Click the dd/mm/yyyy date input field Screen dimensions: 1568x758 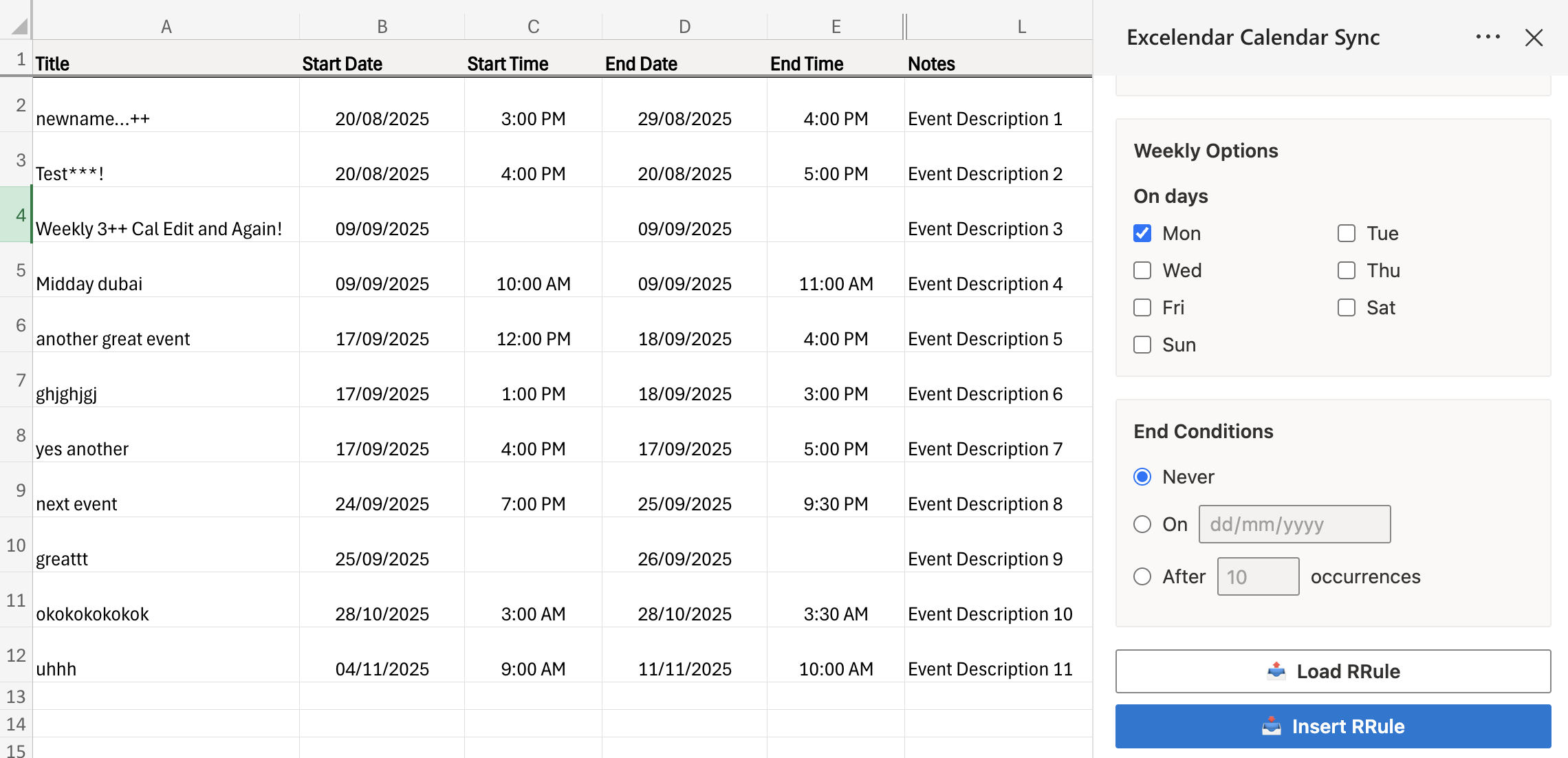[1294, 523]
